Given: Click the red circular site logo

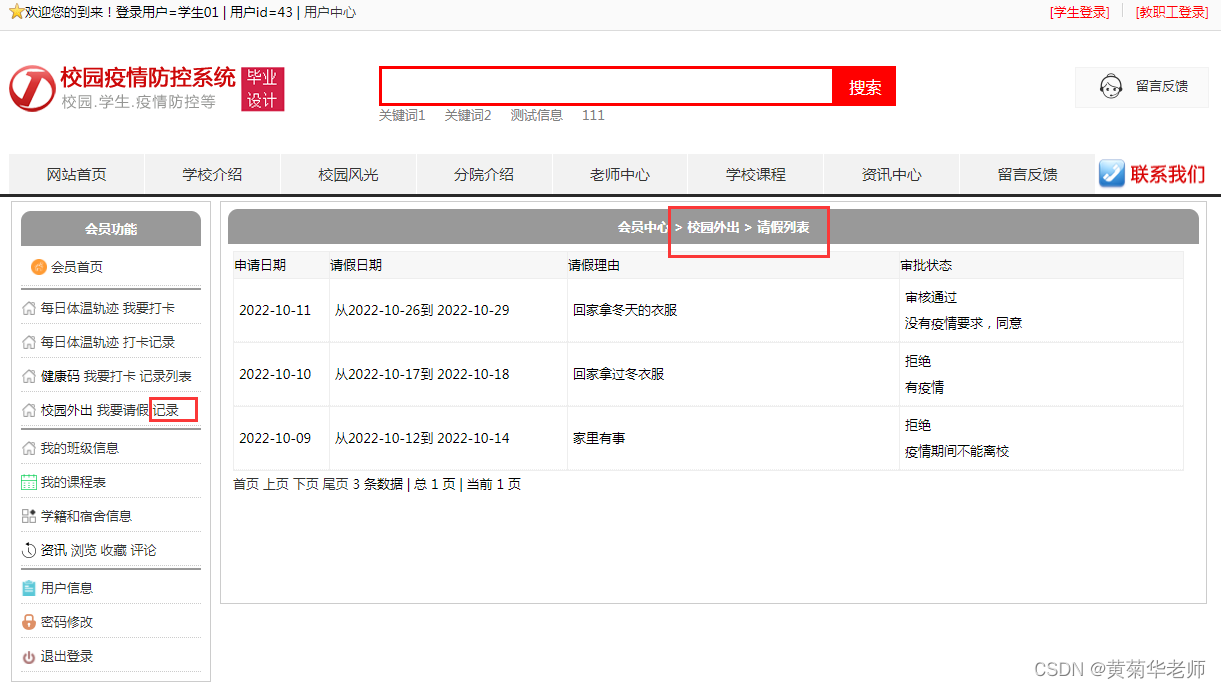Looking at the screenshot, I should 32,89.
